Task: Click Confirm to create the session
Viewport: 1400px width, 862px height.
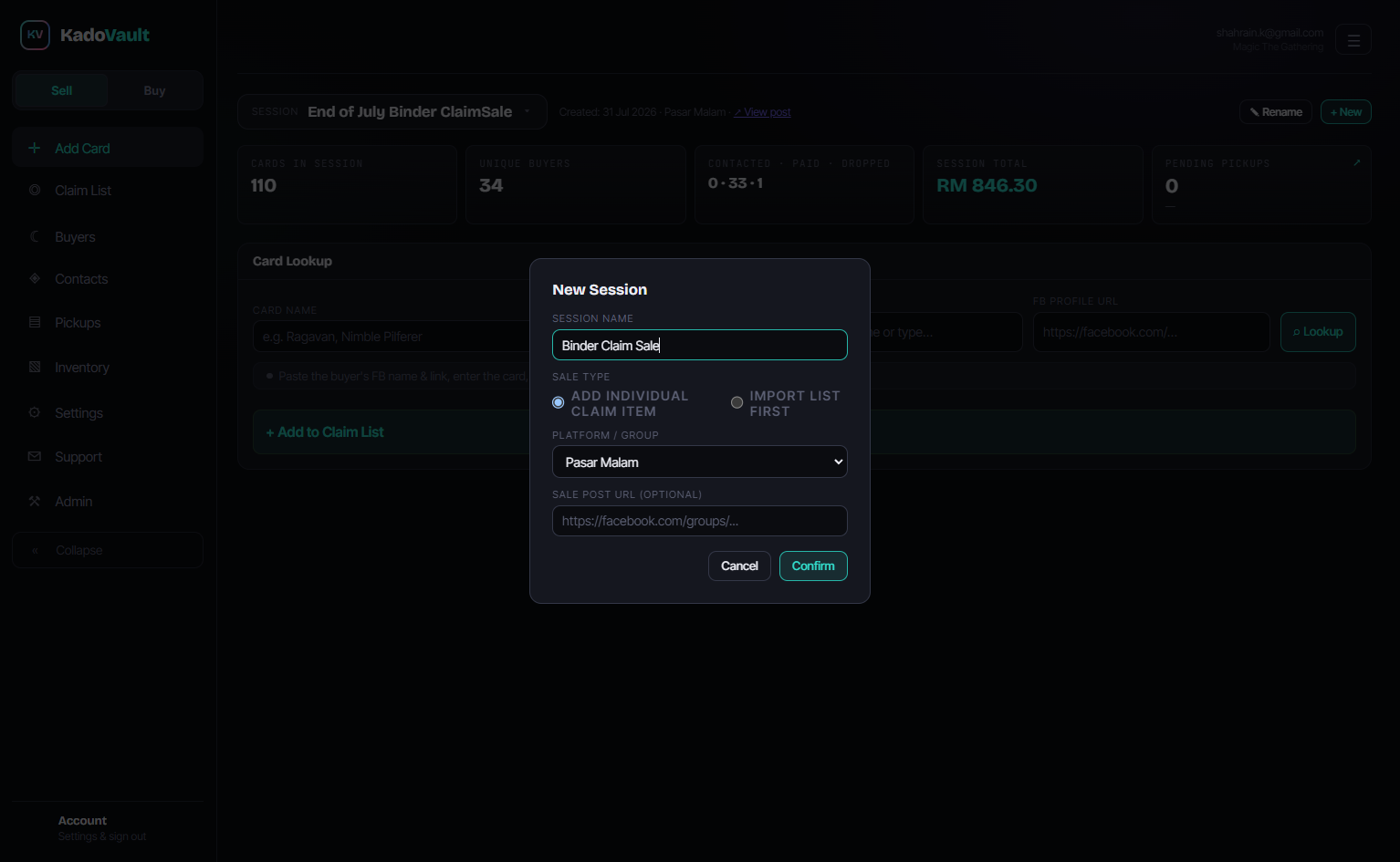Action: [x=813, y=566]
